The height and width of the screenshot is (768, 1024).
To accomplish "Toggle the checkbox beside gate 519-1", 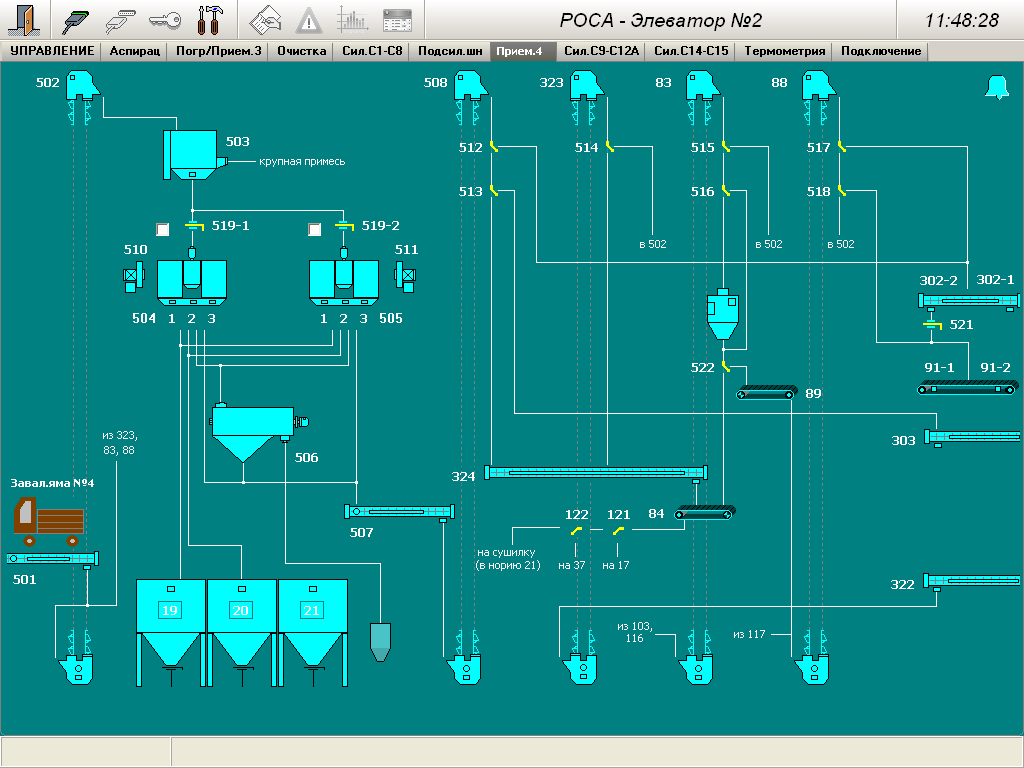I will pyautogui.click(x=163, y=229).
